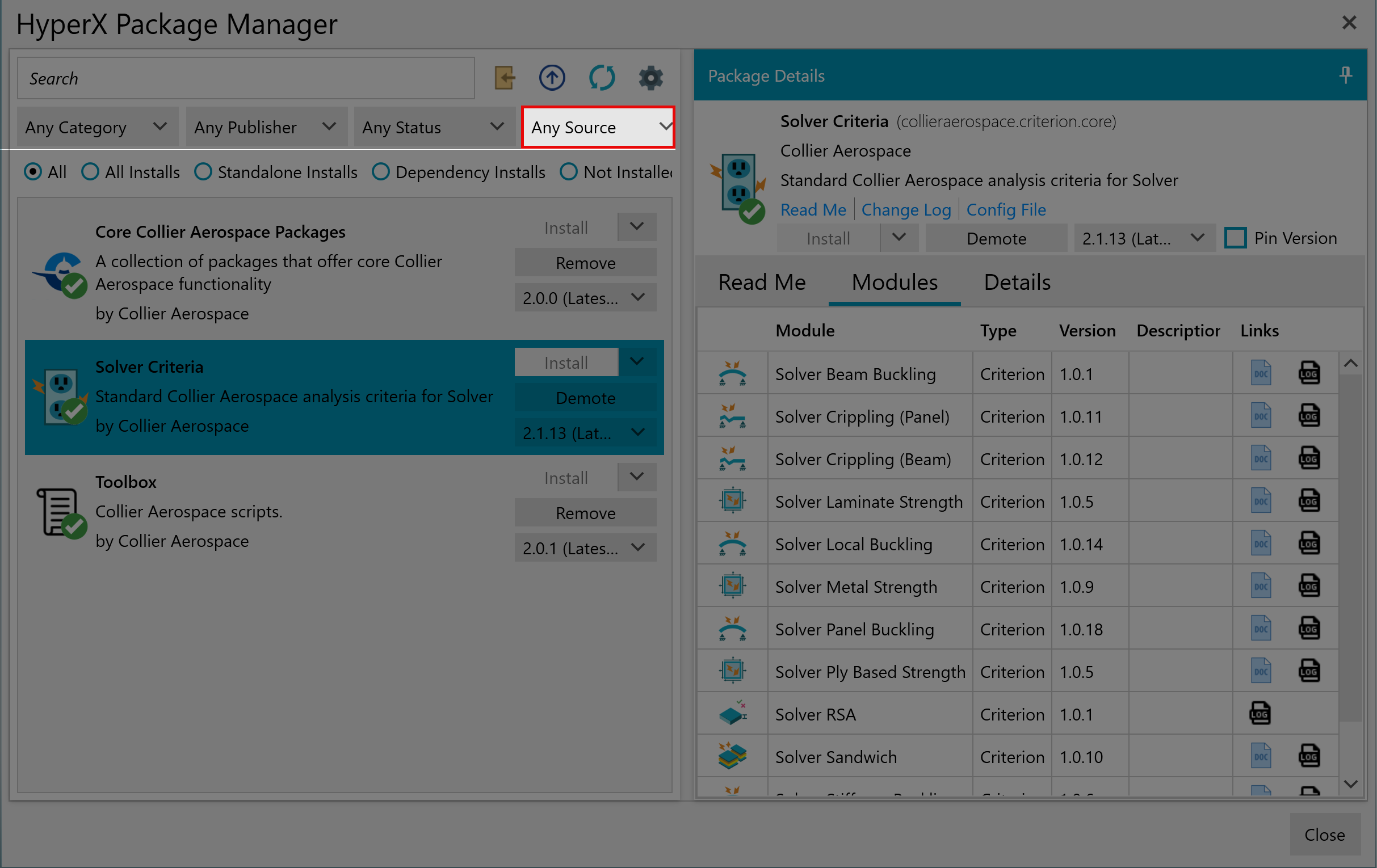Click Demote in the Solver Criteria list row

click(585, 397)
